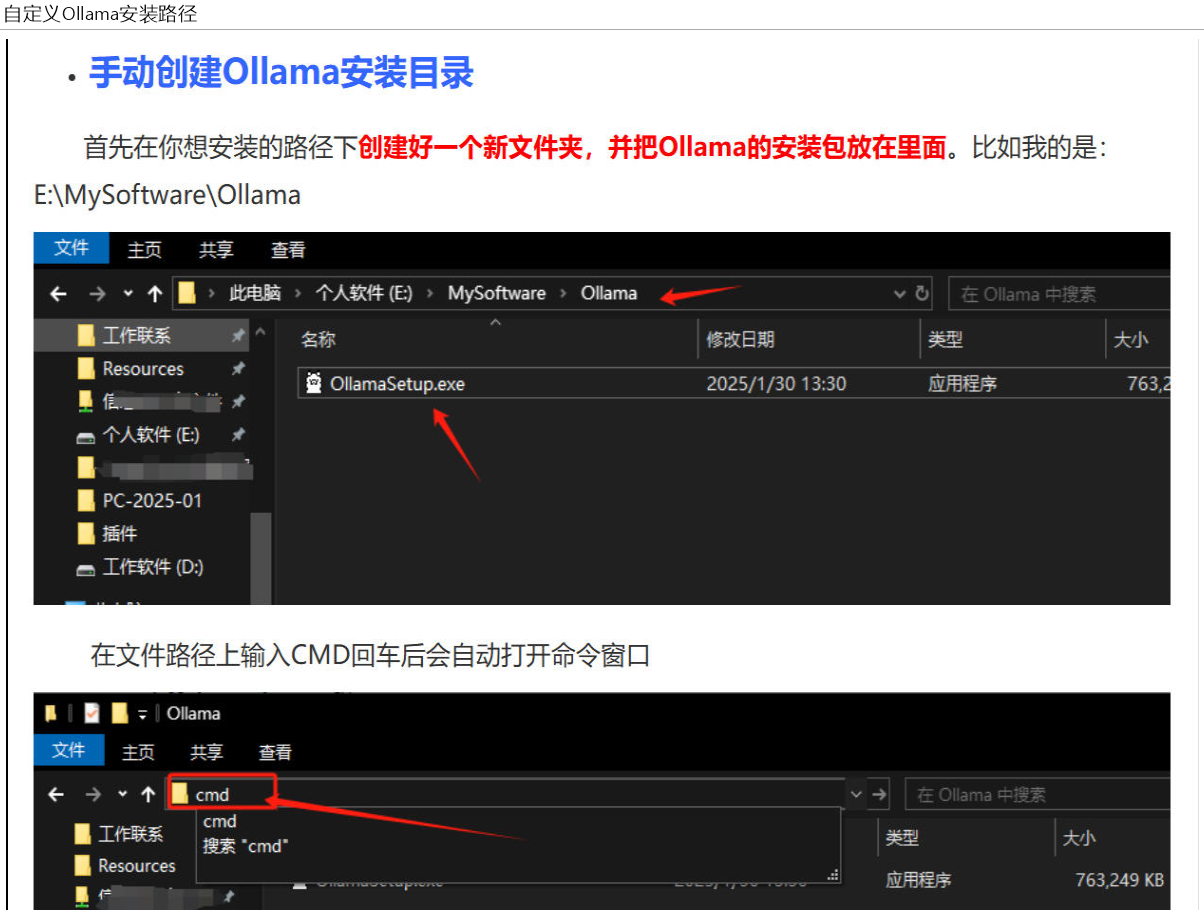The height and width of the screenshot is (918, 1204).
Task: Click 此电脑 breadcrumb segment
Action: (255, 294)
